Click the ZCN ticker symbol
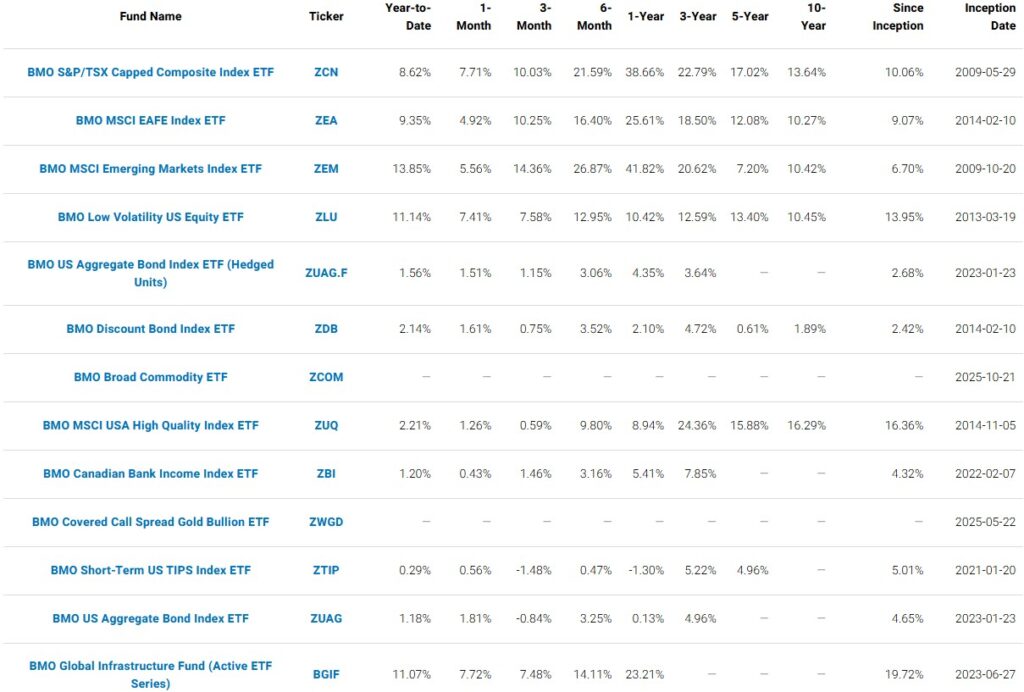 coord(326,72)
